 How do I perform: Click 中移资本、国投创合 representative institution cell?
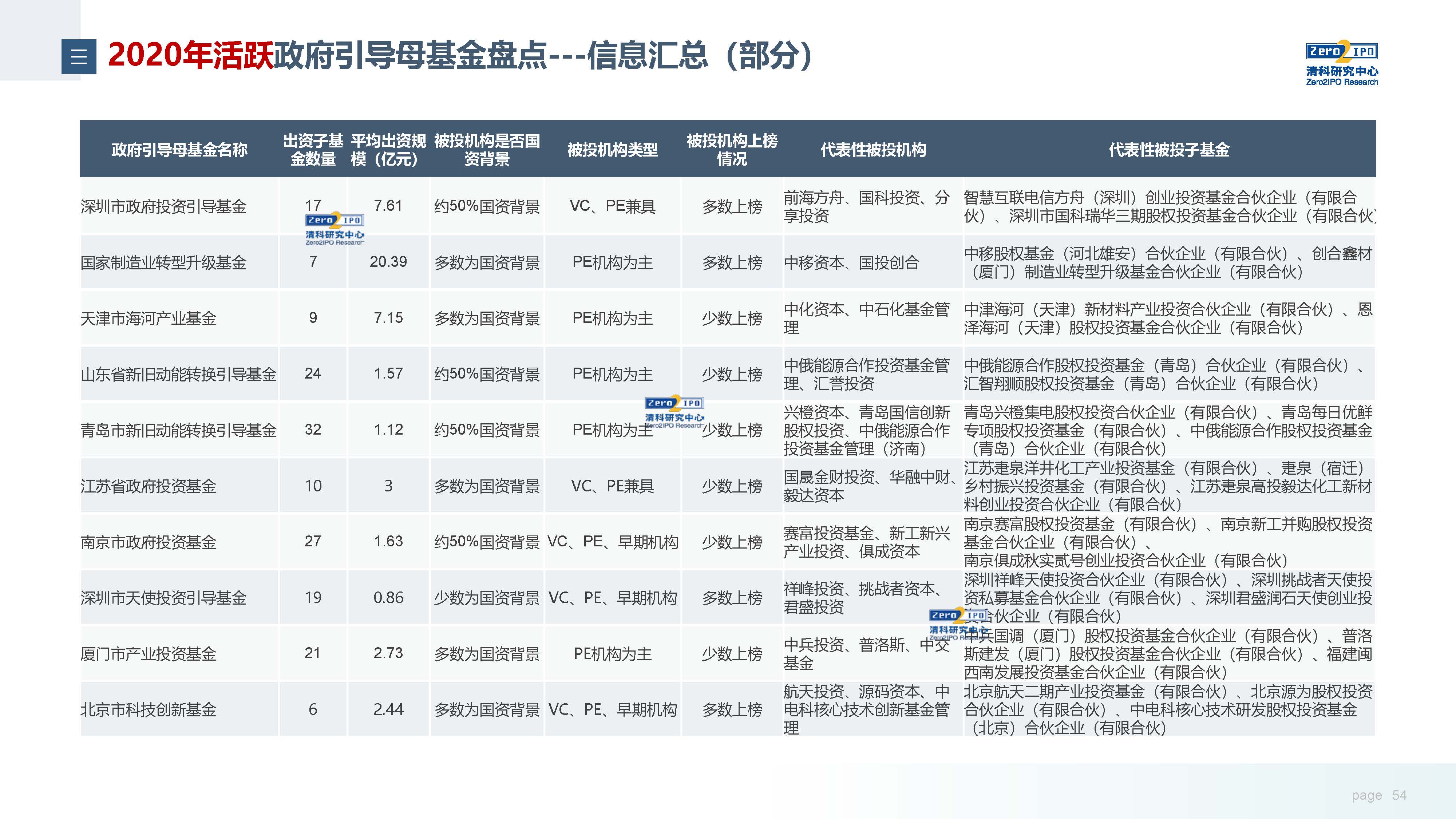[851, 262]
